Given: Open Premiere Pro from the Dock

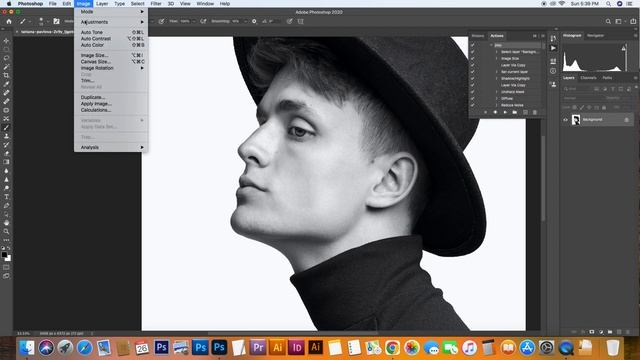Looking at the screenshot, I should [x=258, y=347].
